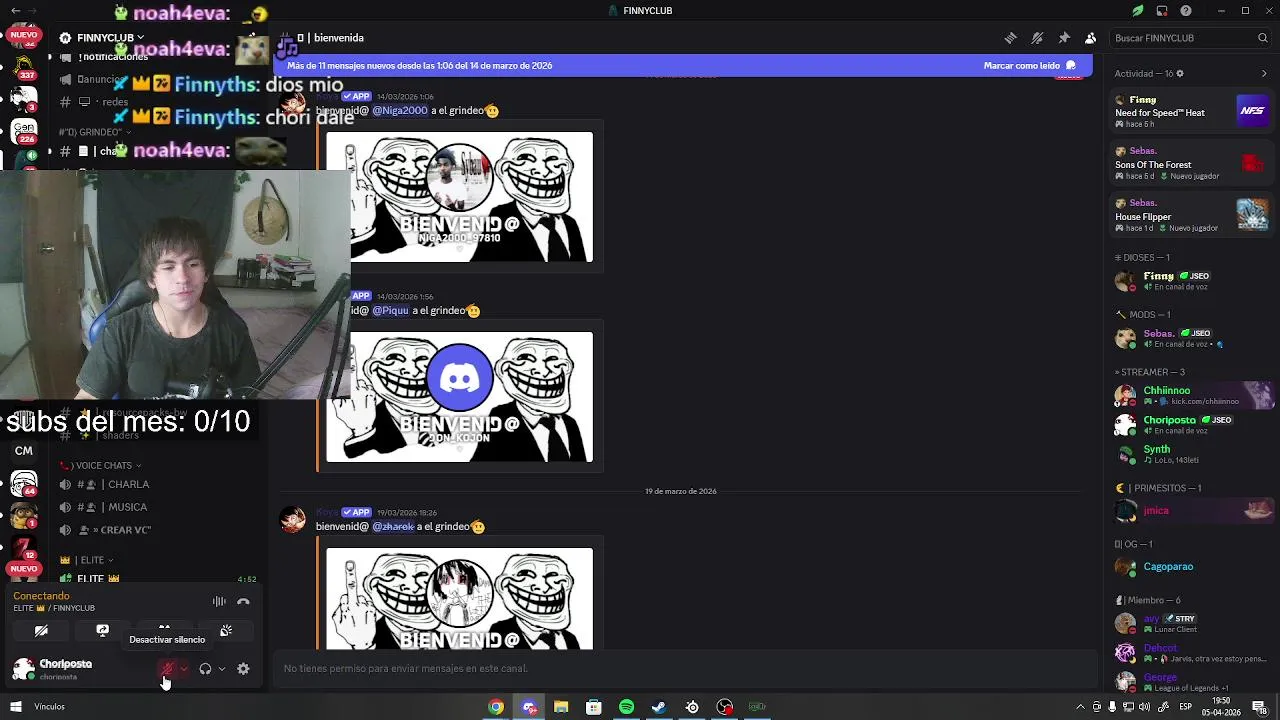Screen dimensions: 1280x720
Task: Toggle channel notification mute bell
Action: [1037, 38]
